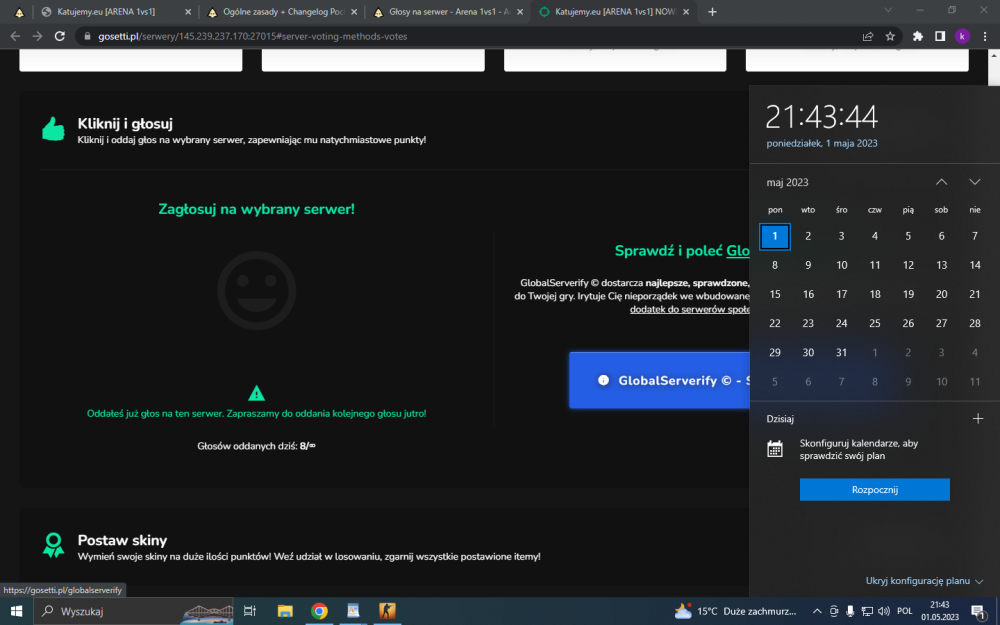The height and width of the screenshot is (625, 1000).
Task: Open the purple 'k' profile avatar
Action: 962,36
